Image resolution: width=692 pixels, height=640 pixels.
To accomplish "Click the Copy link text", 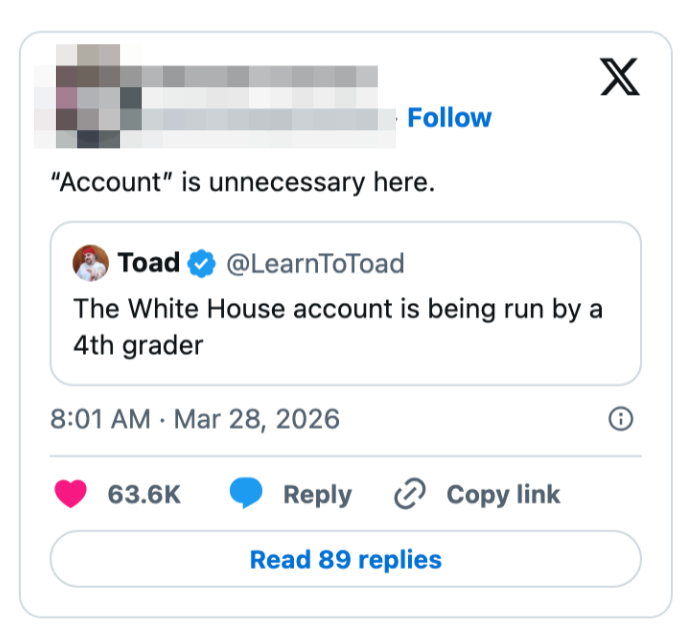I will coord(503,494).
